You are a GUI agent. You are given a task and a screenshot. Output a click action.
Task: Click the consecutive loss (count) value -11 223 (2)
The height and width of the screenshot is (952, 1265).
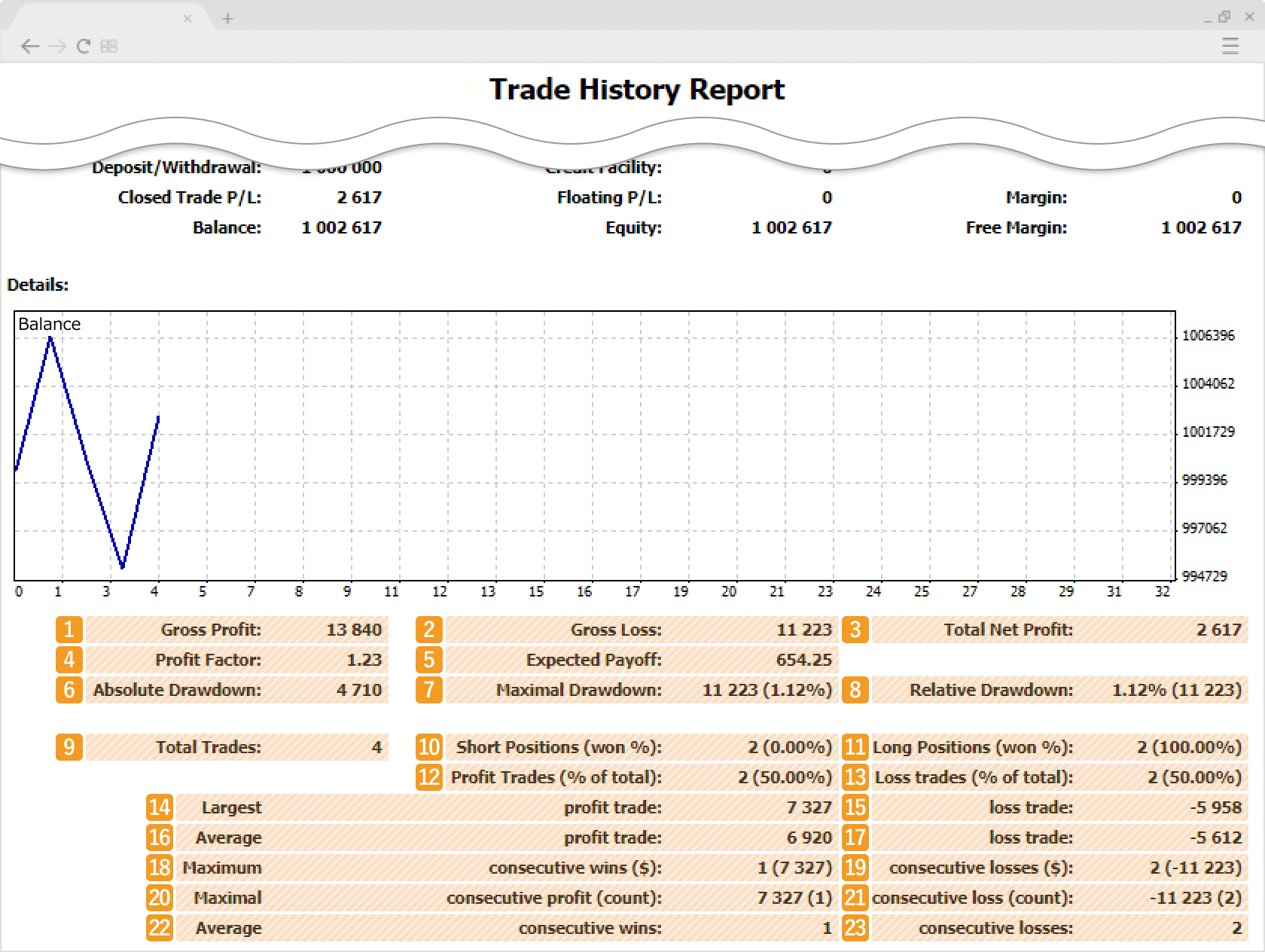click(x=1196, y=898)
